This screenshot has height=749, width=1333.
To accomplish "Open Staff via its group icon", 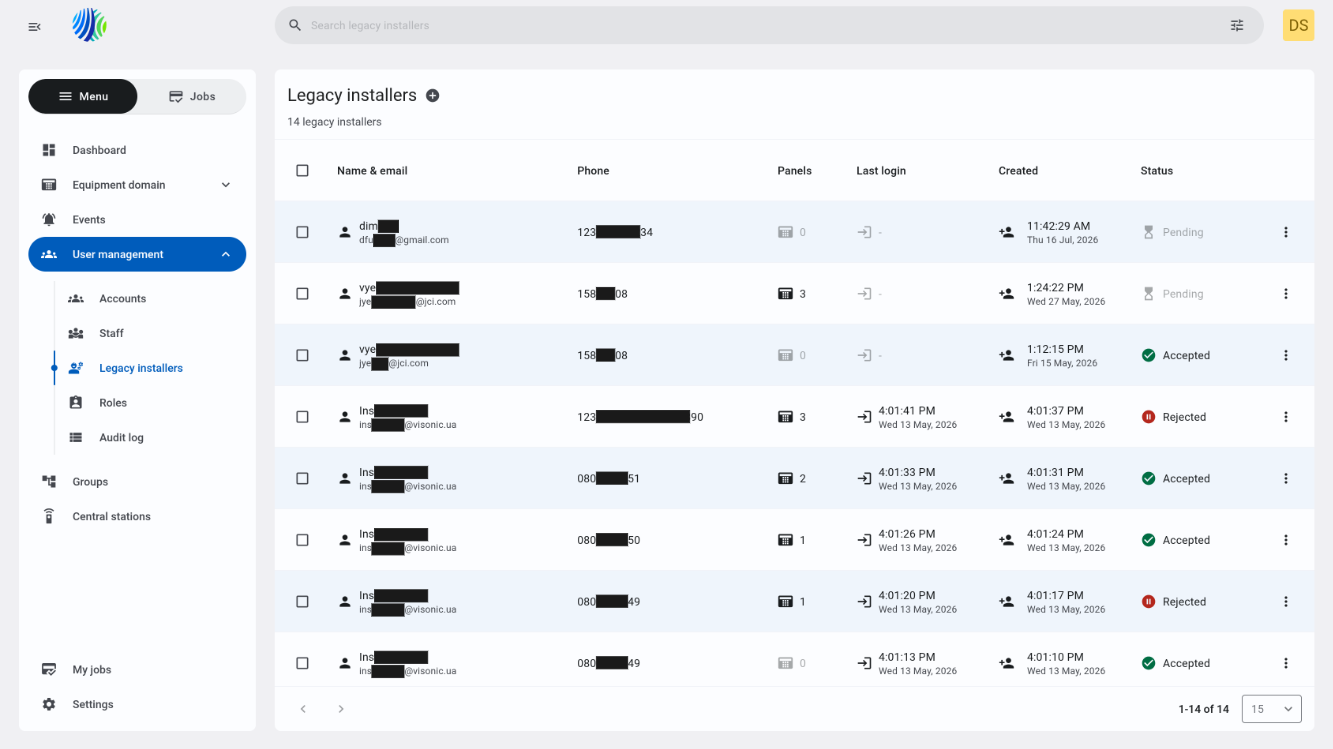I will point(76,333).
